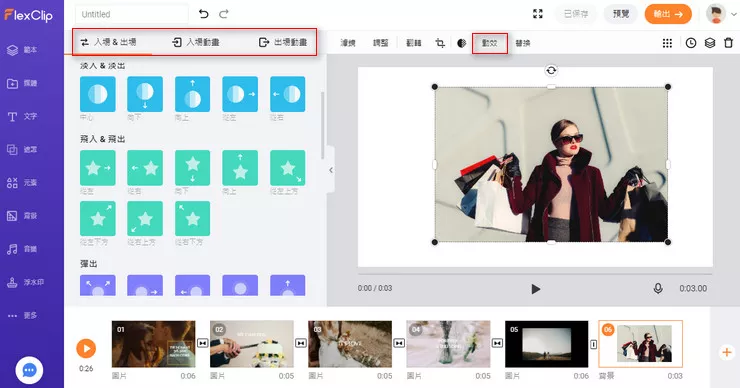Select the fade center animation
The image size is (740, 388).
click(x=98, y=94)
